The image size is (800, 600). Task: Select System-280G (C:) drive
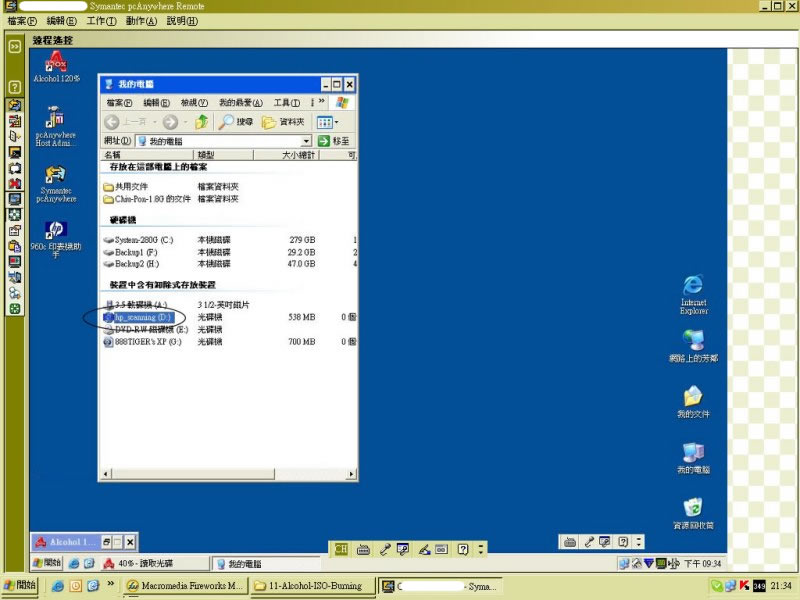(x=138, y=239)
